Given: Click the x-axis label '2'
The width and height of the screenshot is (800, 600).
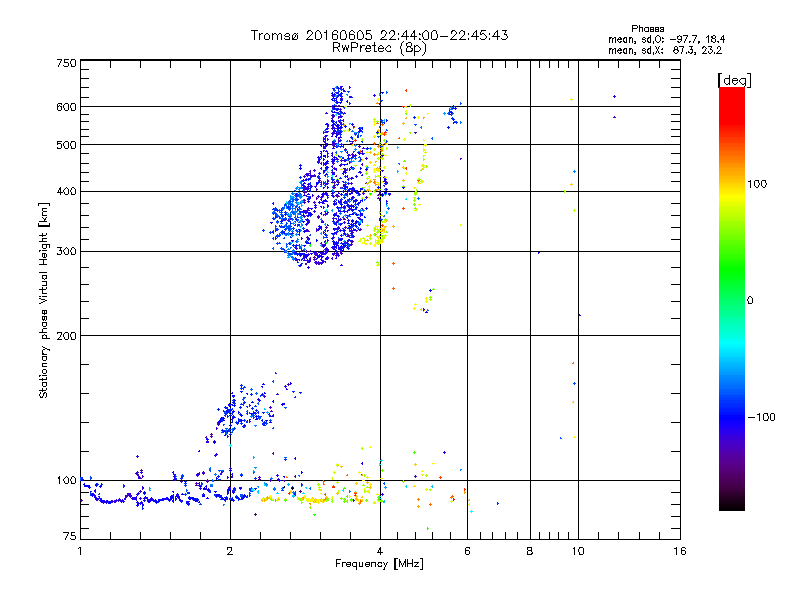Looking at the screenshot, I should coord(230,551).
